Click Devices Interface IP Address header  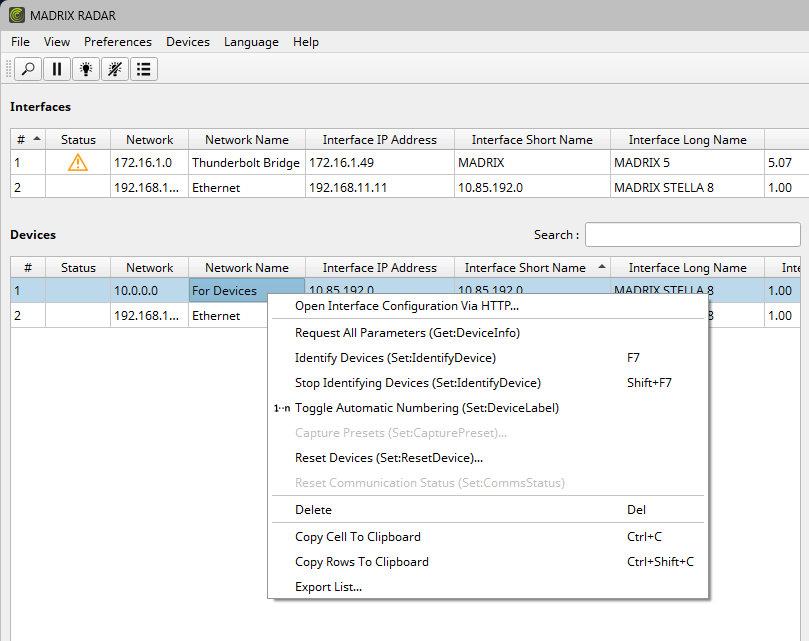380,268
